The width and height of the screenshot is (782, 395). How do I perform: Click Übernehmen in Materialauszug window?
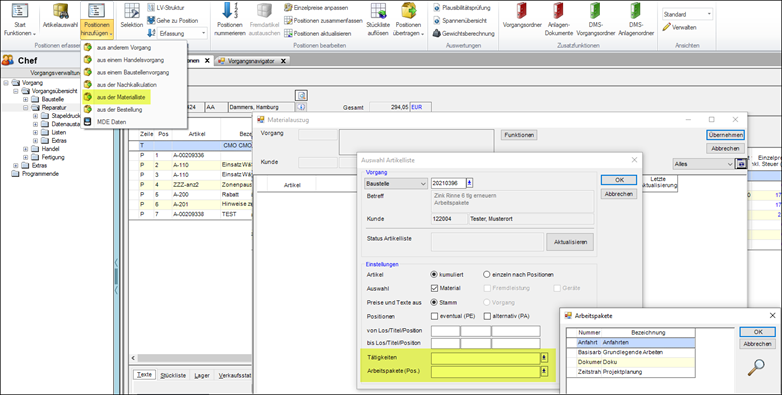726,135
